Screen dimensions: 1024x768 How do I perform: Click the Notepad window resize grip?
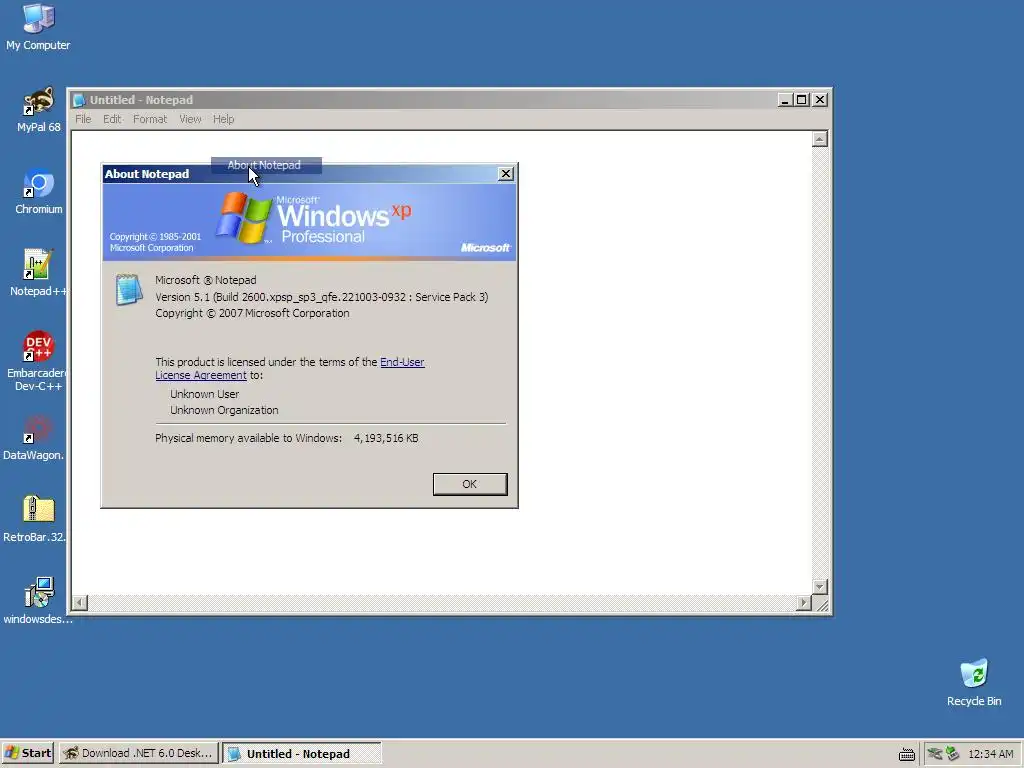pyautogui.click(x=822, y=604)
